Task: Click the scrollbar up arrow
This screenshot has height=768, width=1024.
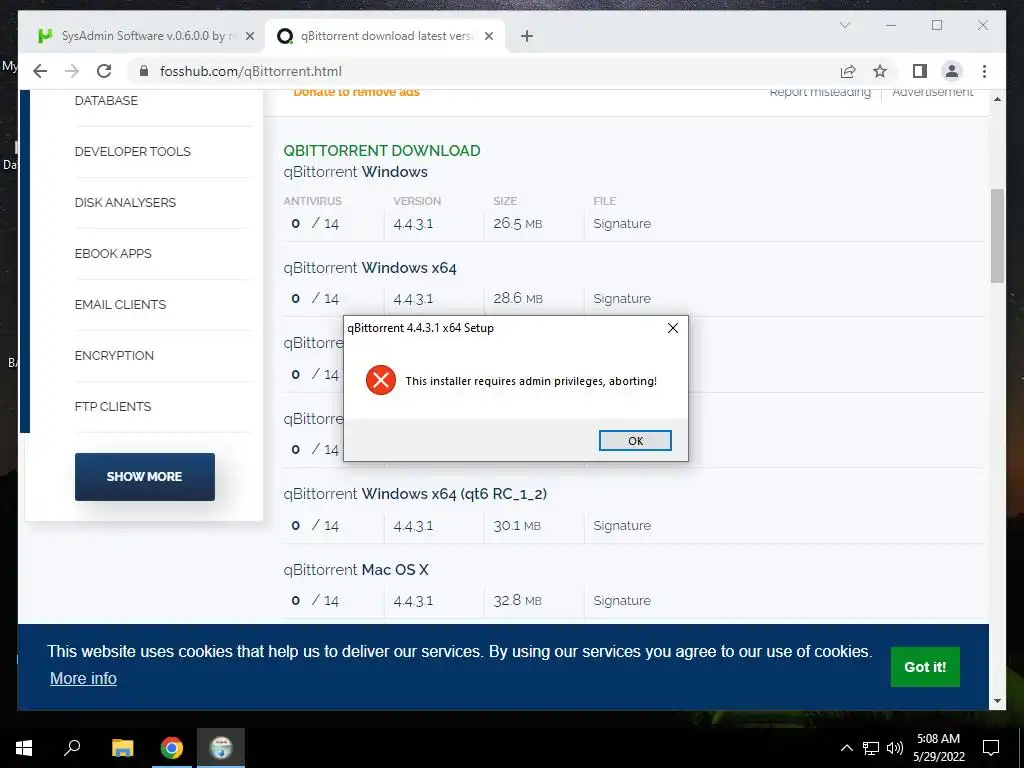Action: pos(997,99)
